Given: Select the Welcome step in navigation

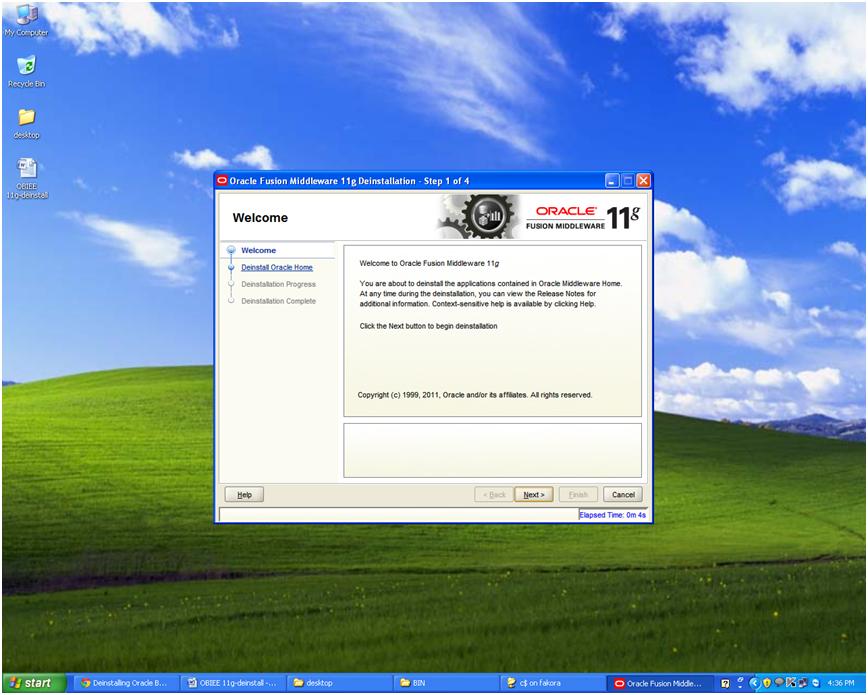Looking at the screenshot, I should coord(259,250).
